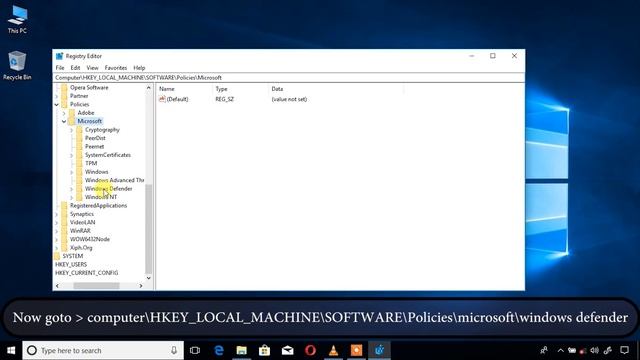Select the Xiph.Org key

pos(81,248)
